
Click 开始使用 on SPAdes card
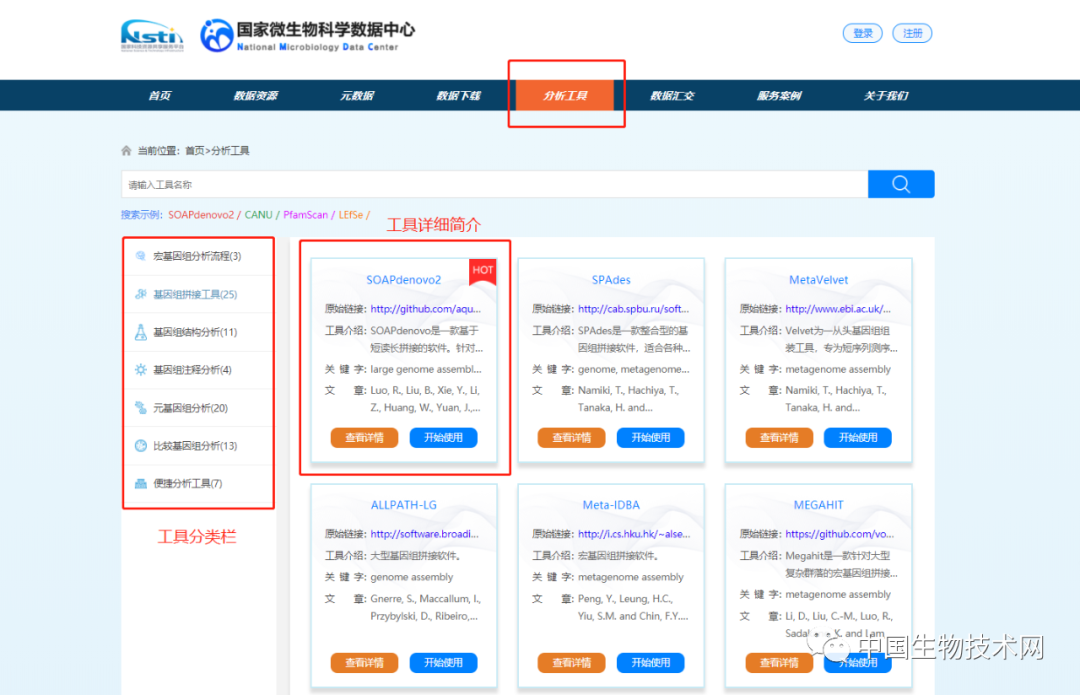tap(651, 437)
